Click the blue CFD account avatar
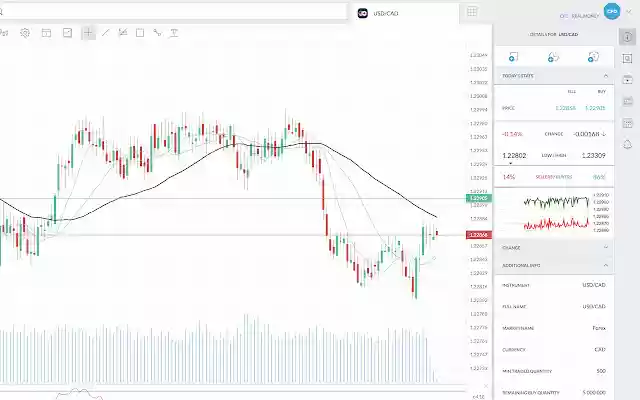This screenshot has width=640, height=400. pos(612,11)
